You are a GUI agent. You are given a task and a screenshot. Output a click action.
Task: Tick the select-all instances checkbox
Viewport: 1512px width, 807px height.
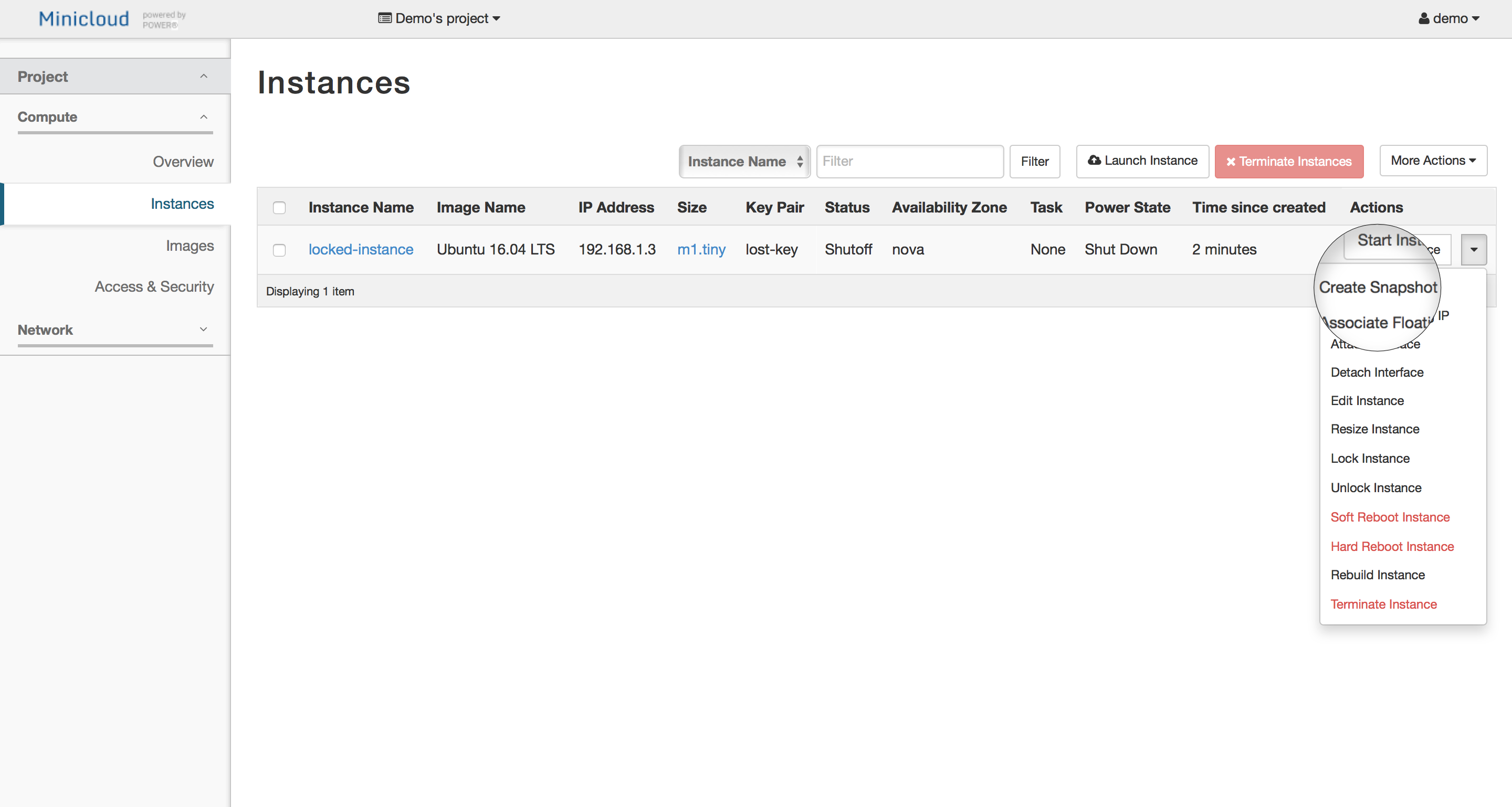click(279, 208)
